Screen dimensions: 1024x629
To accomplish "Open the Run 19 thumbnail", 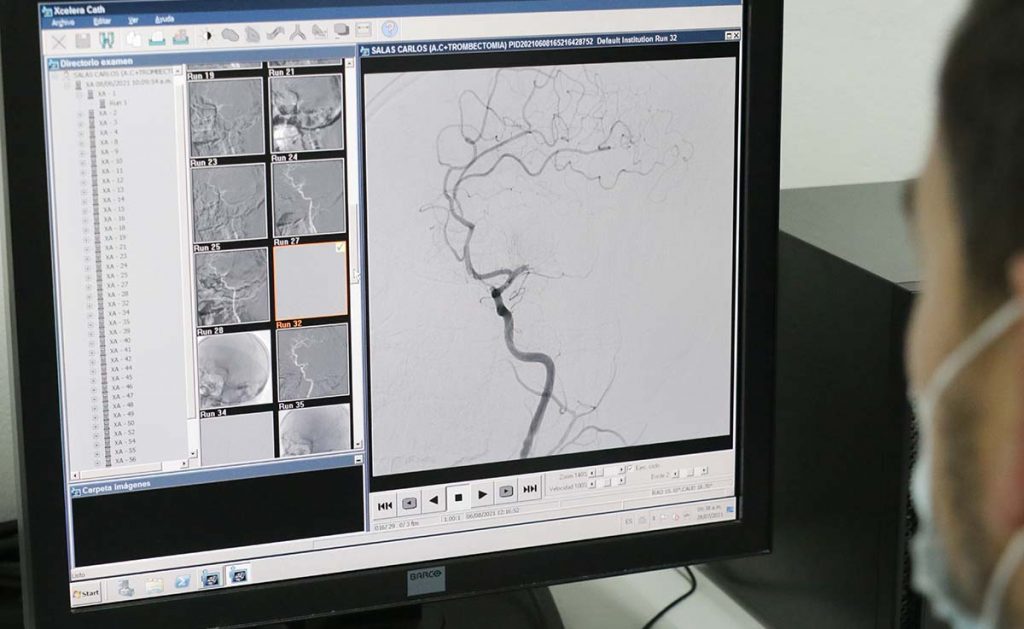I will coord(226,117).
